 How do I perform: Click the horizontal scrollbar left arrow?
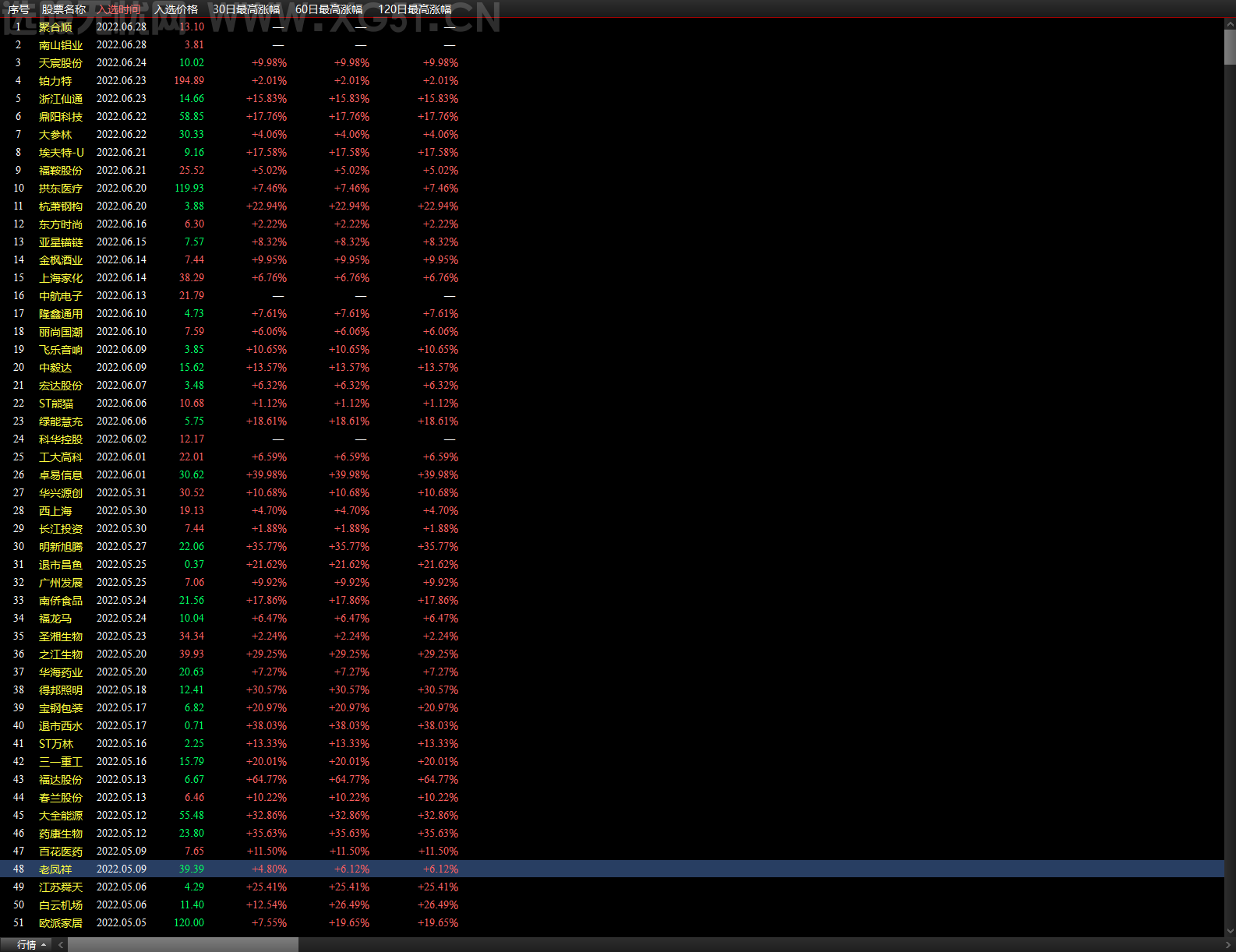[60, 945]
